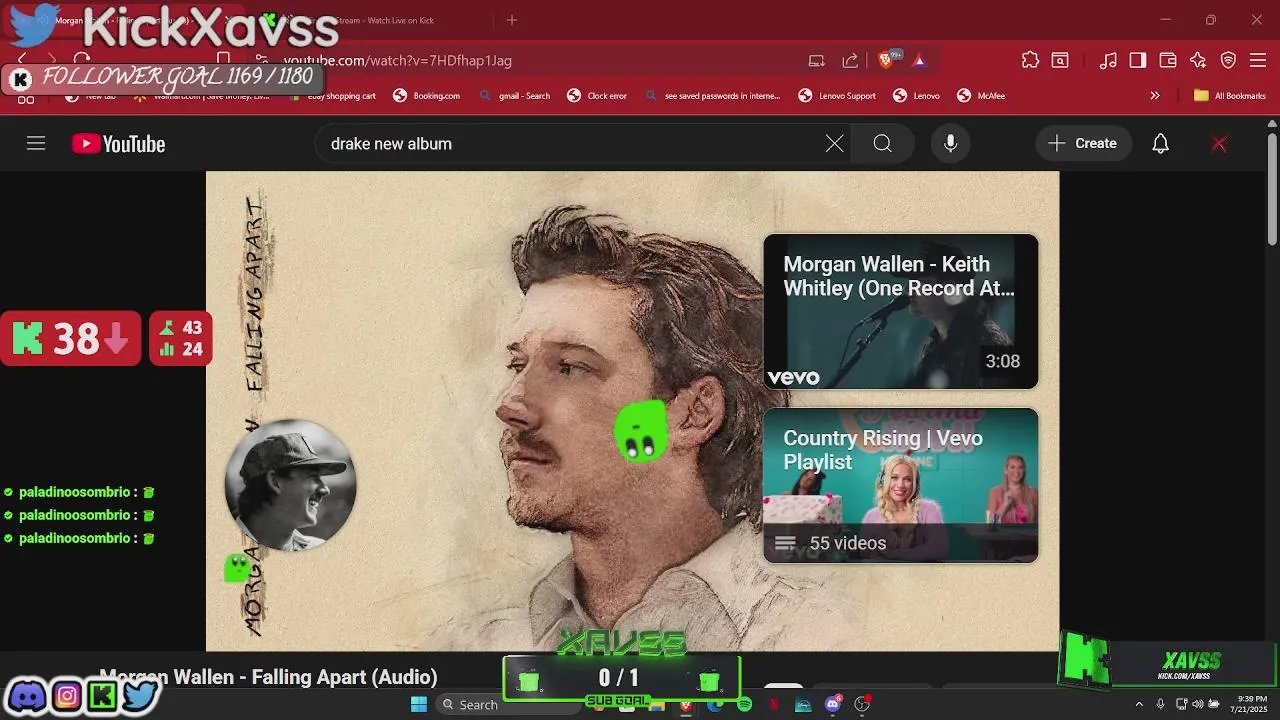Toggle the browser sidebar panel
Viewport: 1280px width, 720px height.
coord(1137,60)
